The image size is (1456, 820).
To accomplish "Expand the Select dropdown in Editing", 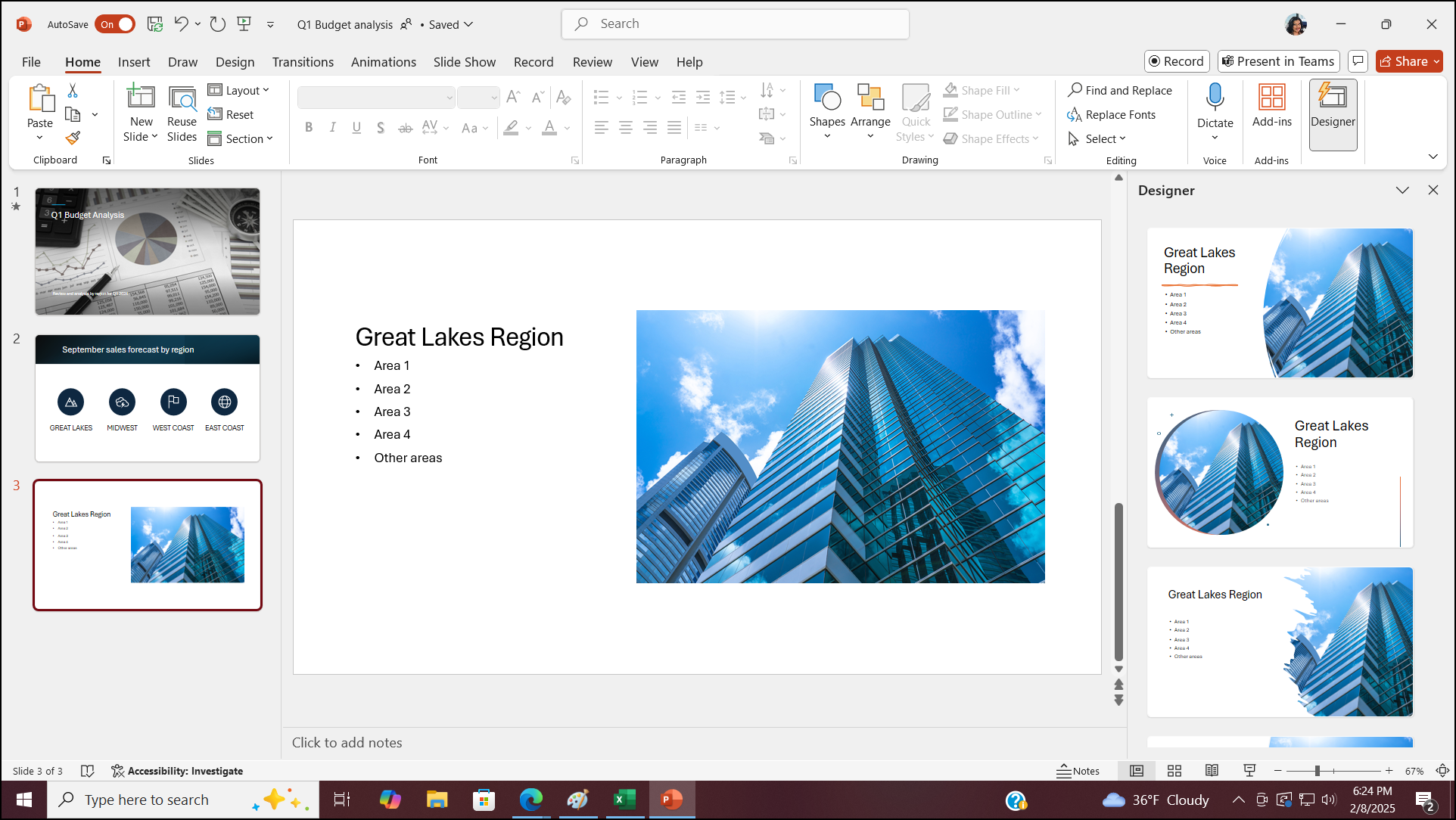I will (1097, 138).
